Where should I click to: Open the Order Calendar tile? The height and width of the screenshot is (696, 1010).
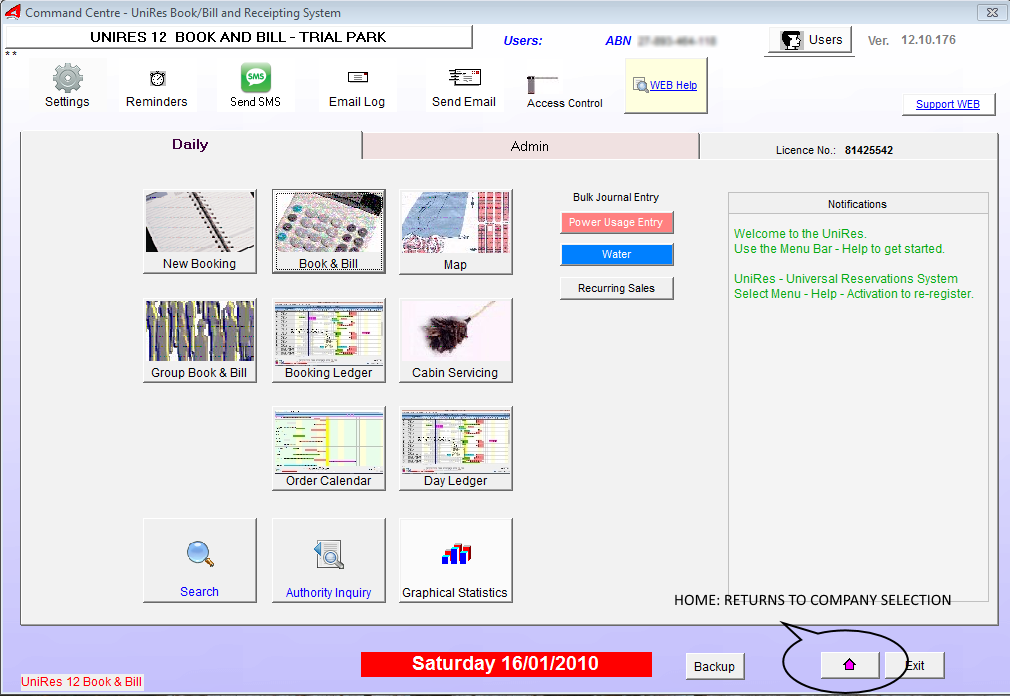click(x=329, y=449)
